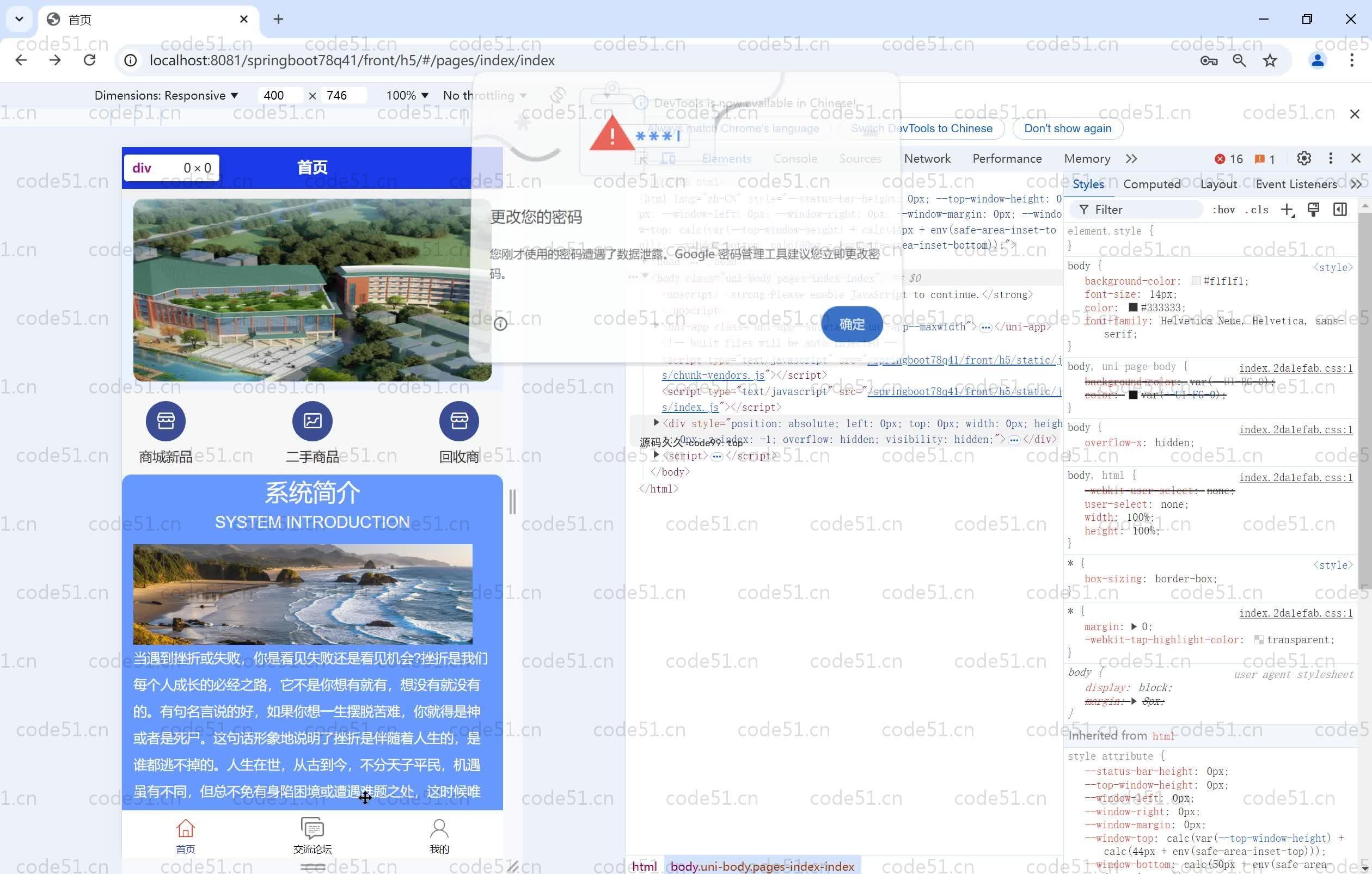Add a new style rule plus icon
1372x874 pixels.
pos(1288,210)
